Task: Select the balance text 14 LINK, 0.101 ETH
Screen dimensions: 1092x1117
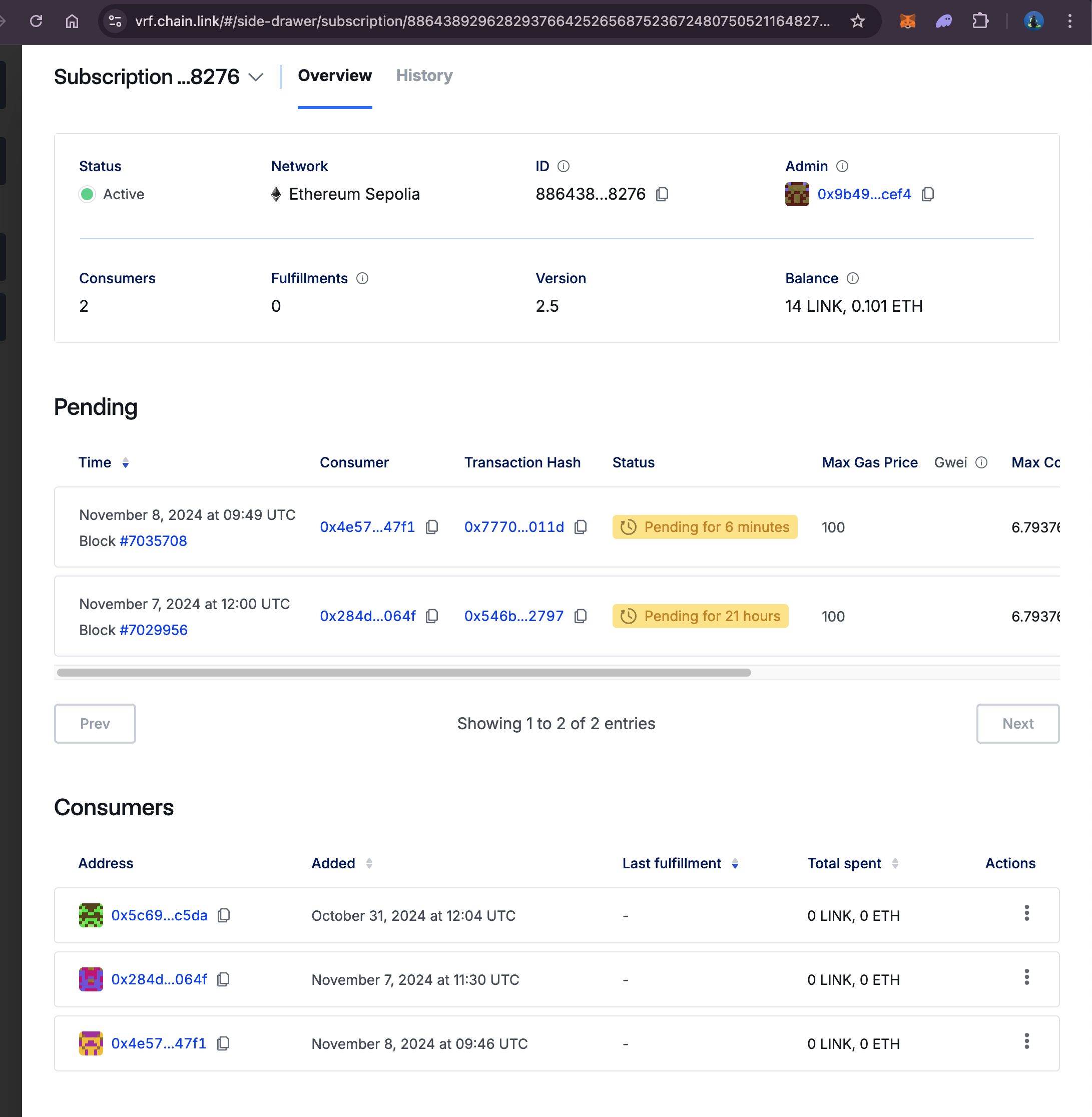Action: pos(854,306)
